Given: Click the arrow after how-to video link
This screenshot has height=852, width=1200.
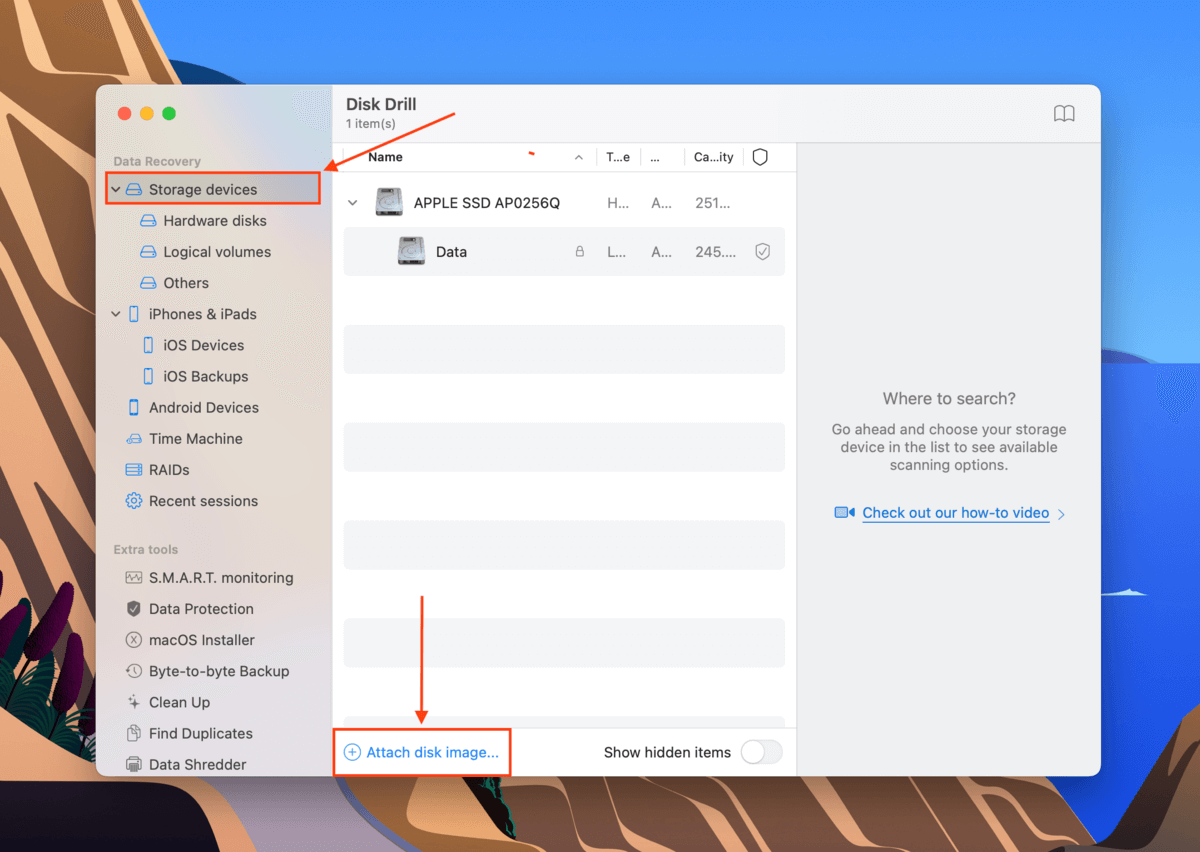Looking at the screenshot, I should click(1061, 514).
